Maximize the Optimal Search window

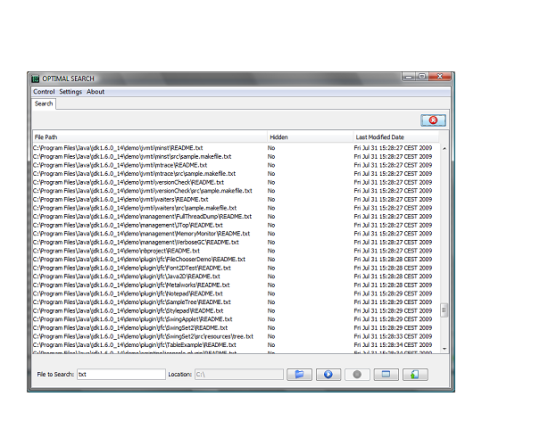(x=422, y=76)
